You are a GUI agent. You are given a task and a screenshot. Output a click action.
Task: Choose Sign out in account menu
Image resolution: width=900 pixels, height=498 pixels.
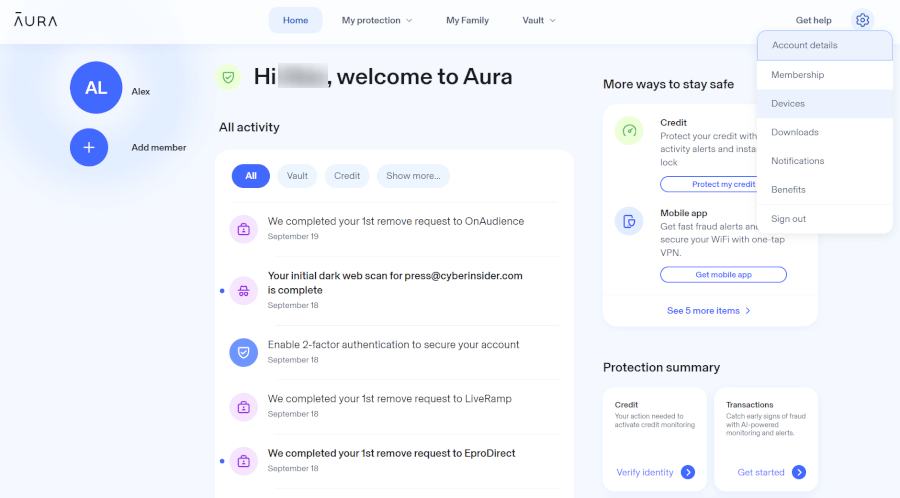point(788,219)
